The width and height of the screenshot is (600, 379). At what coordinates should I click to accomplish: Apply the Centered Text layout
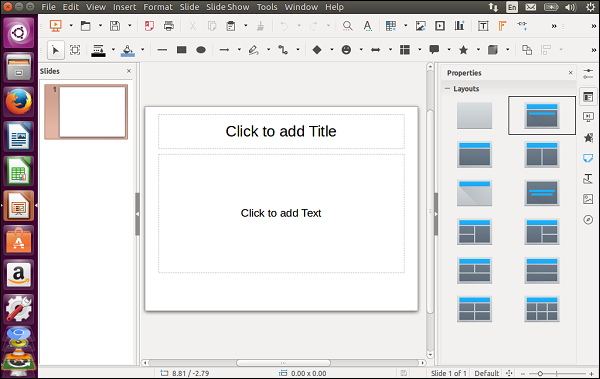point(542,193)
